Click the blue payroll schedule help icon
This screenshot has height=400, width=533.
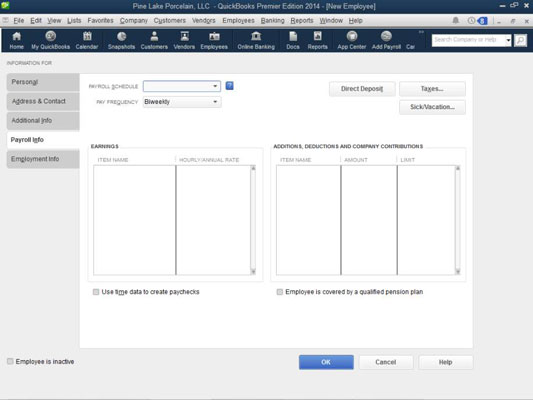point(229,86)
